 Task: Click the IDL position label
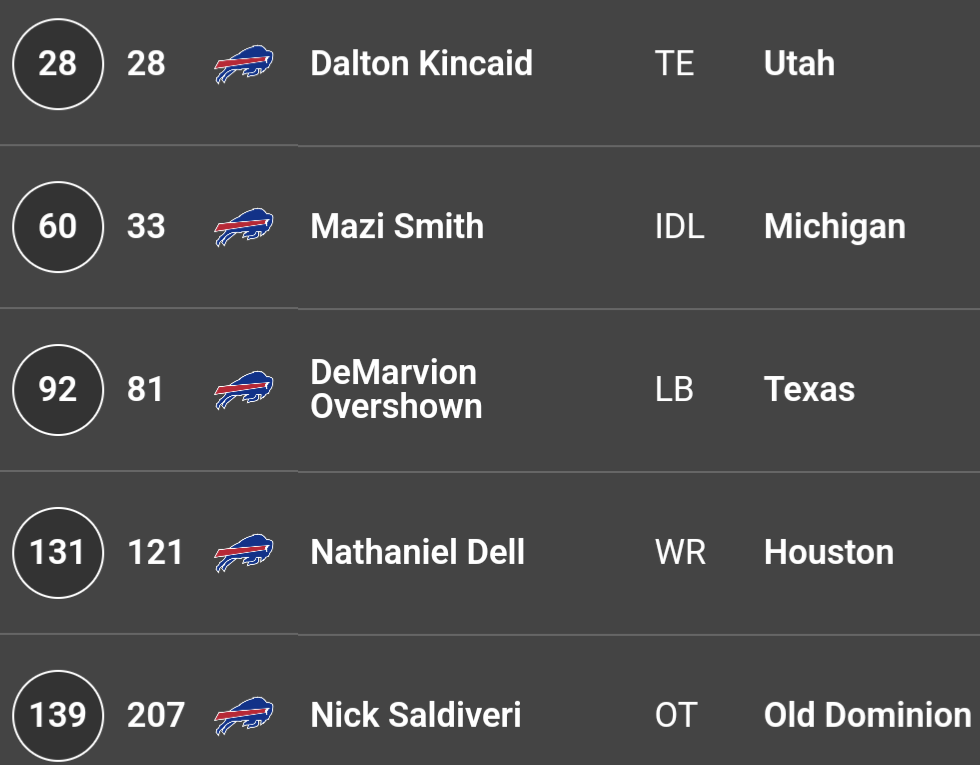click(x=679, y=227)
